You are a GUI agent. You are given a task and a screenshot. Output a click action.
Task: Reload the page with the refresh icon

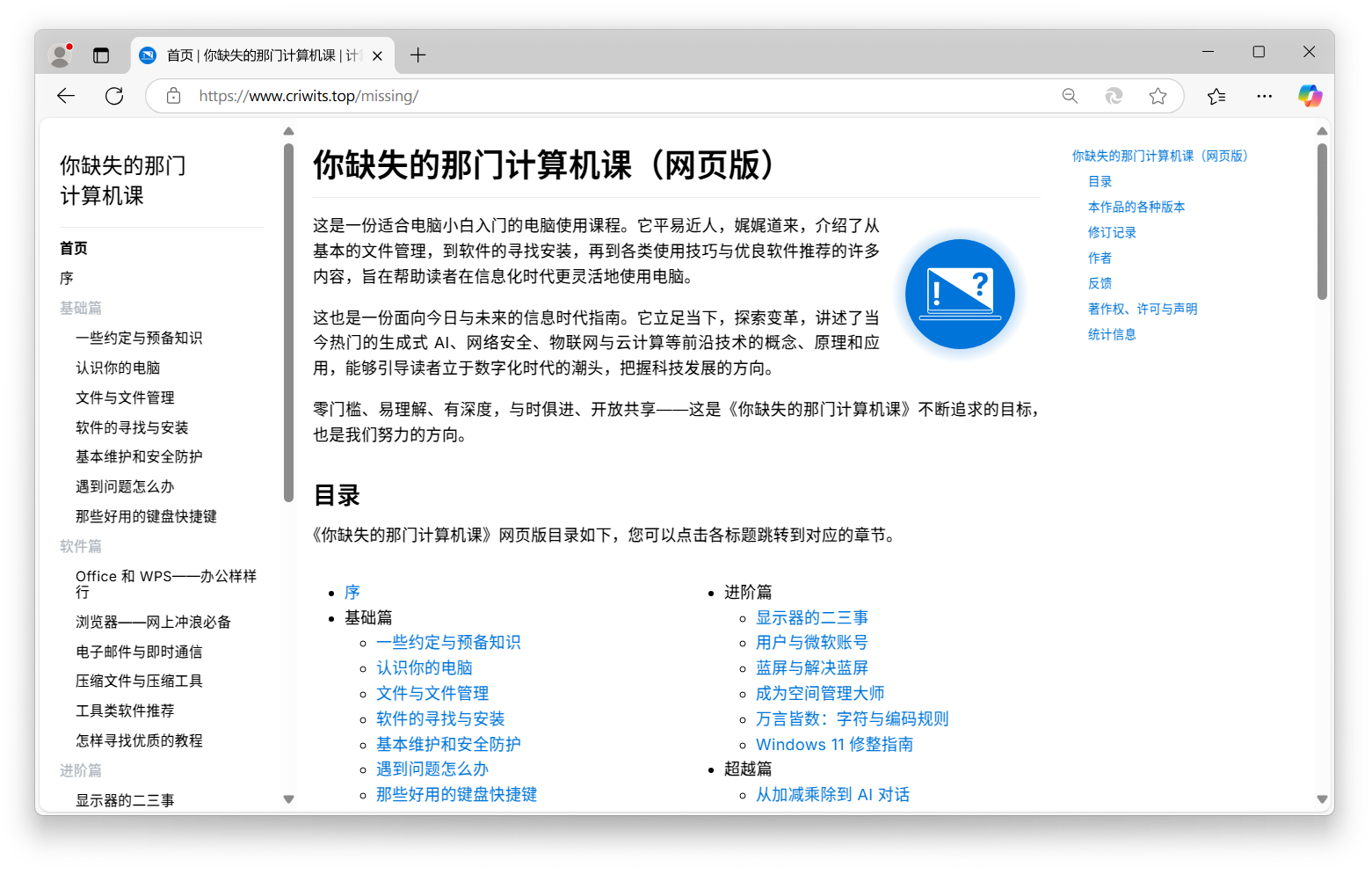(x=114, y=96)
